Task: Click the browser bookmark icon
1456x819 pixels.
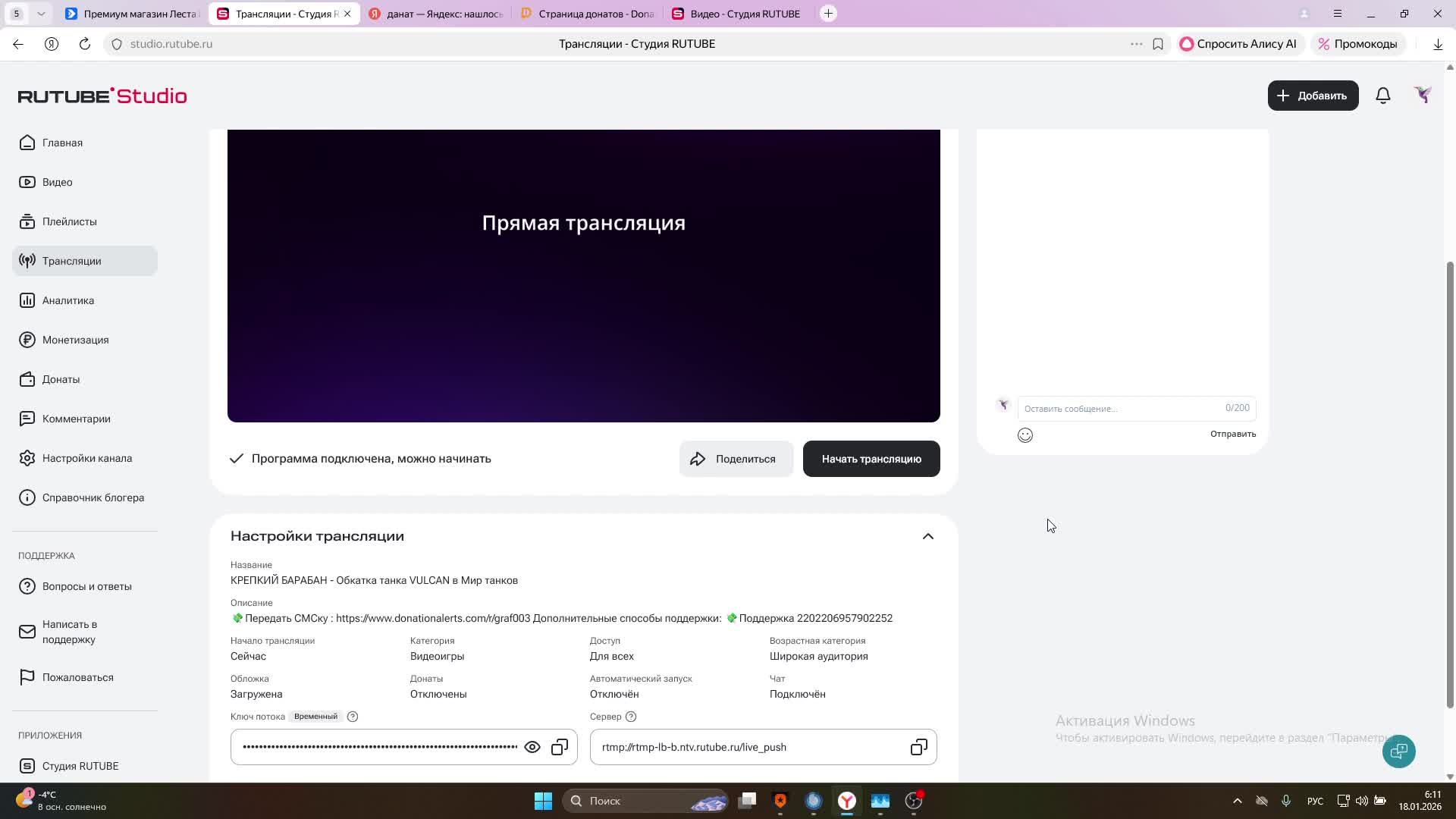Action: coord(1158,44)
